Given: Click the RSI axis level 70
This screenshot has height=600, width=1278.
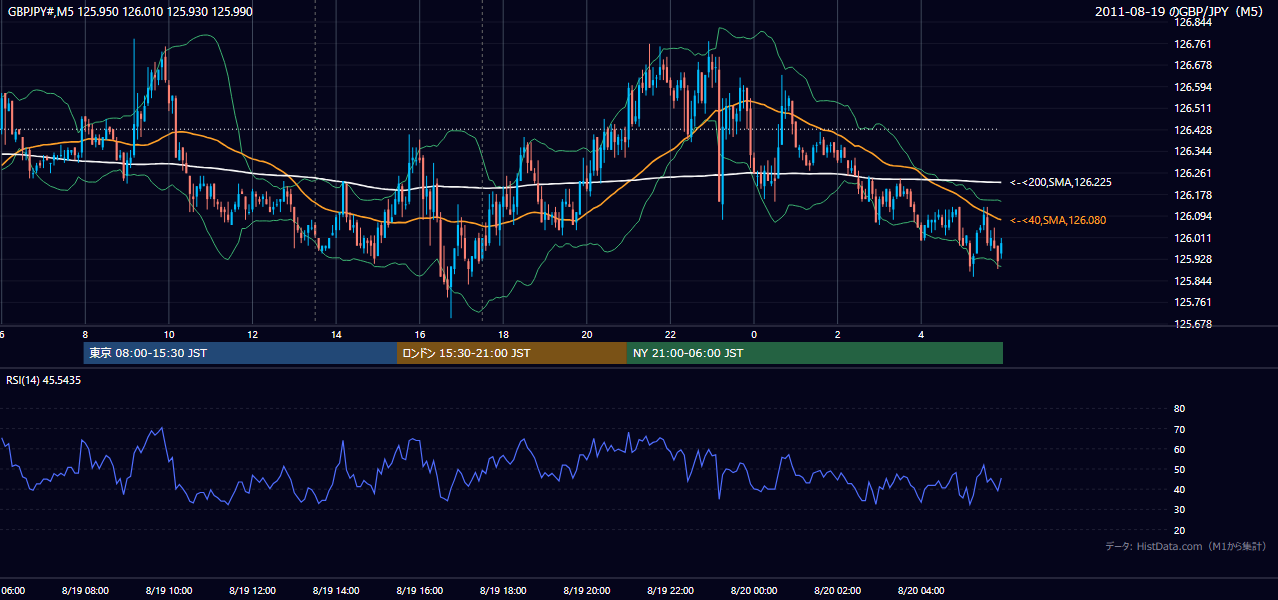Looking at the screenshot, I should [x=1179, y=429].
